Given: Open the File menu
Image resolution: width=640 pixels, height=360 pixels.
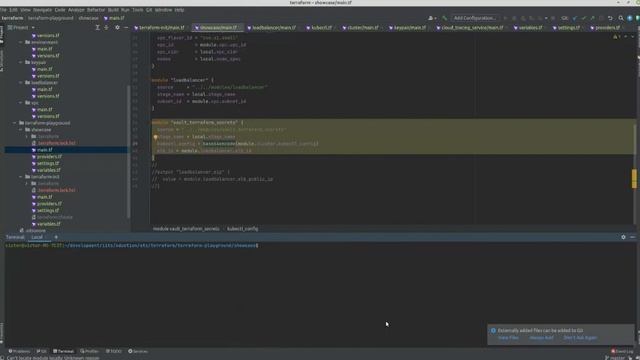Looking at the screenshot, I should point(3,10).
